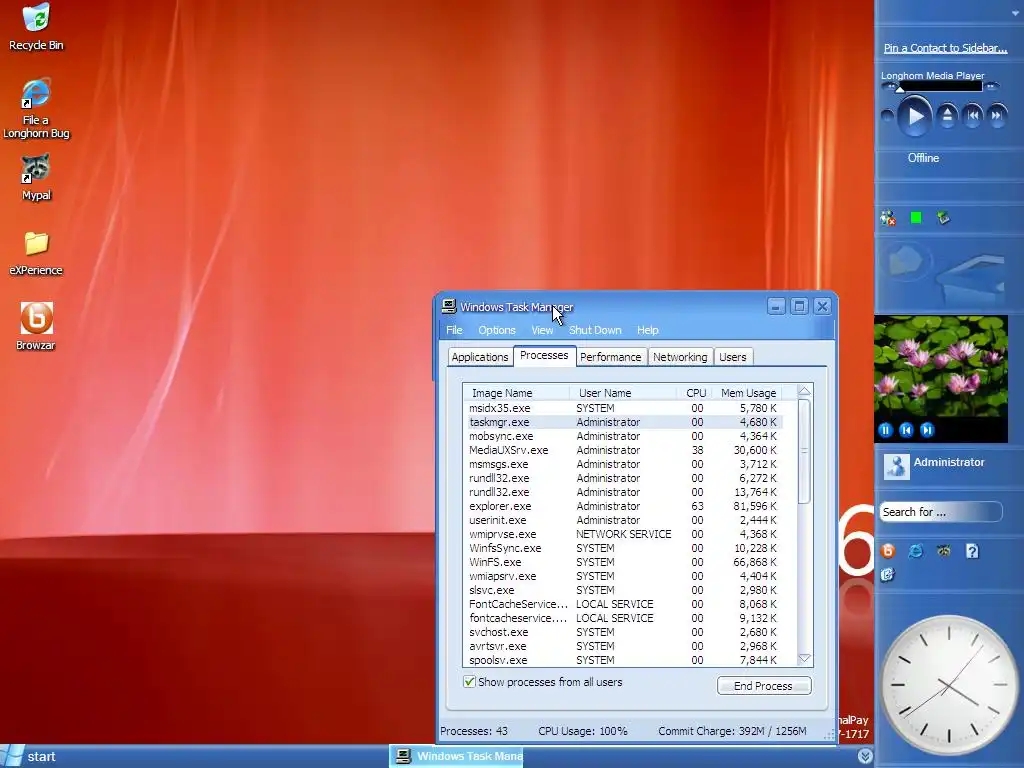Skip to previous track in Longhorn Media Player
The width and height of the screenshot is (1024, 768).
point(972,116)
